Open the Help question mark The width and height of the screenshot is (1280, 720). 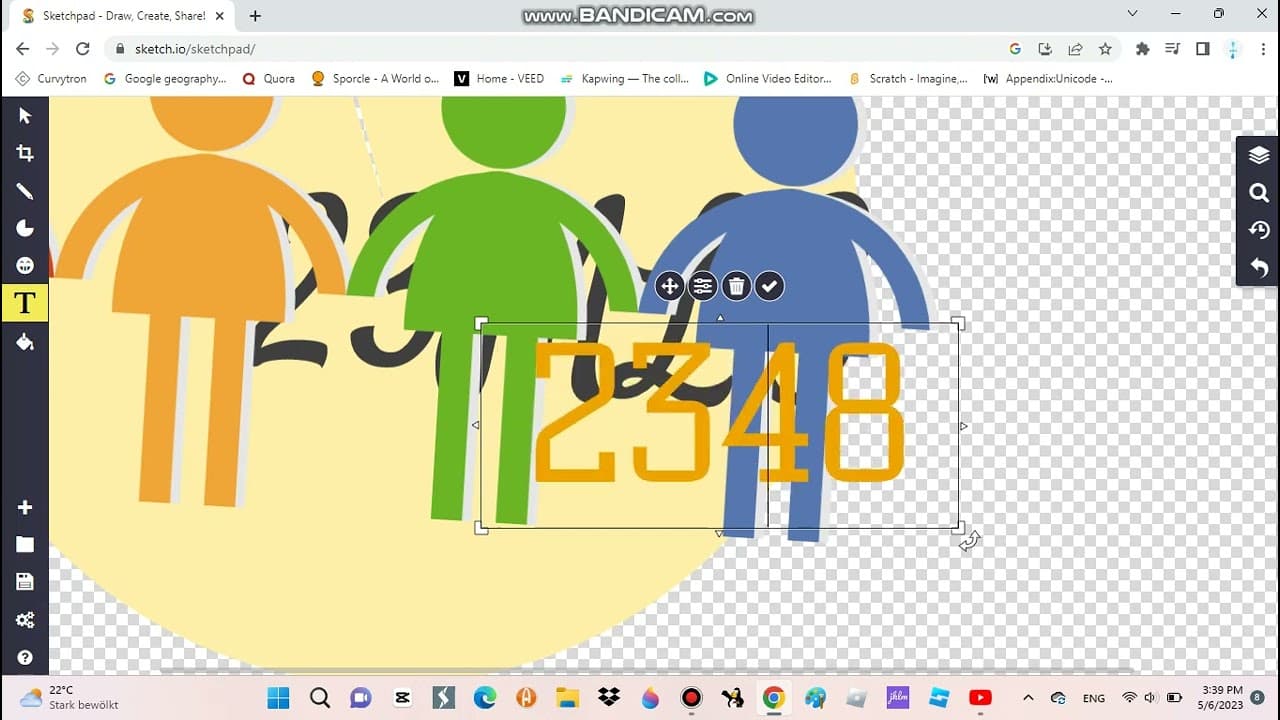pyautogui.click(x=25, y=658)
